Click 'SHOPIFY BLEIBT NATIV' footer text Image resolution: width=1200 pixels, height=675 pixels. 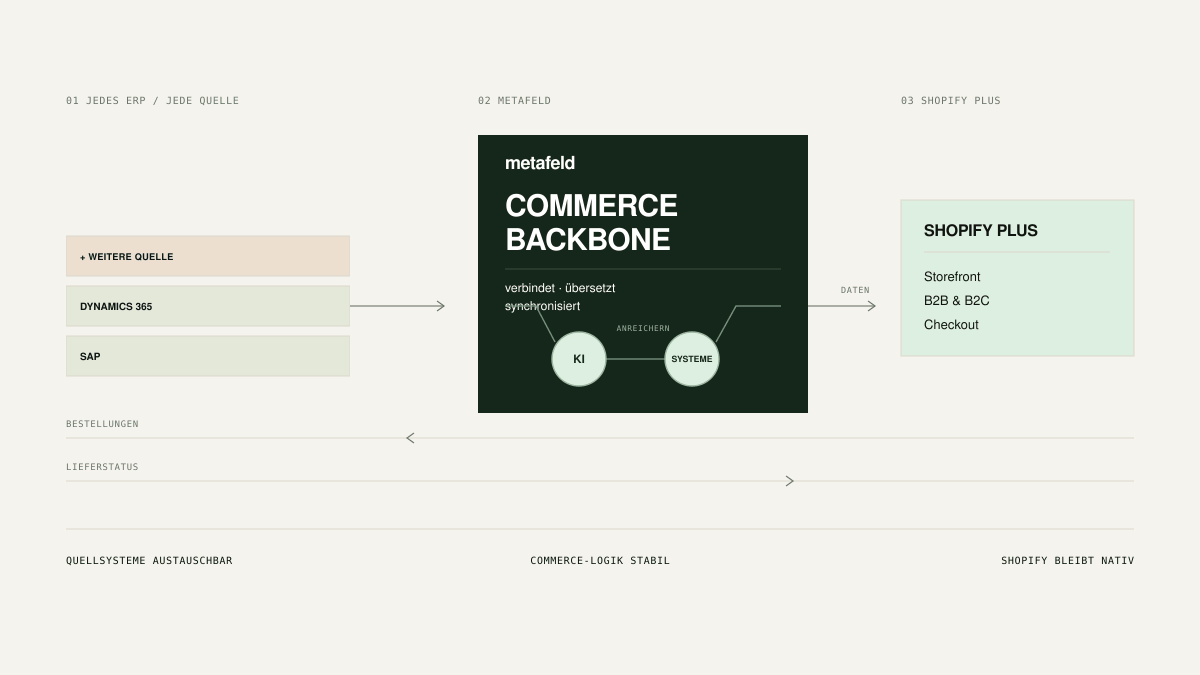click(x=1068, y=561)
